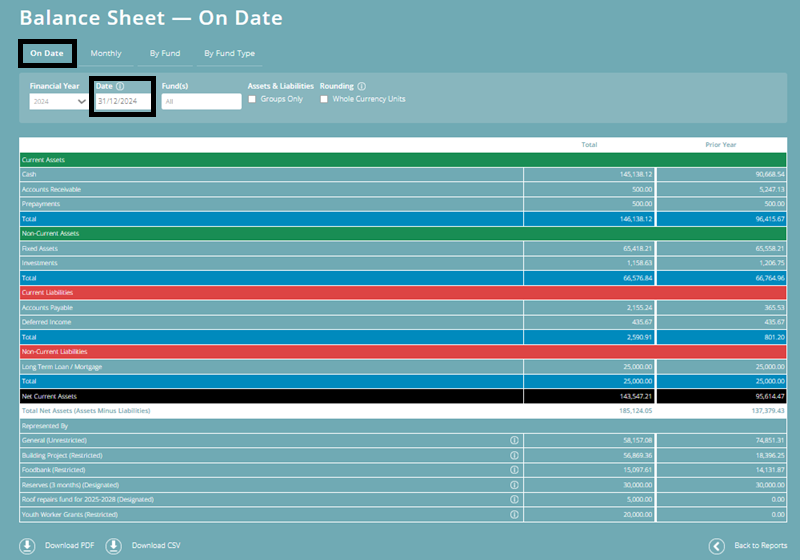The height and width of the screenshot is (560, 800).
Task: Tick the Groups Only checkbox
Action: [252, 99]
